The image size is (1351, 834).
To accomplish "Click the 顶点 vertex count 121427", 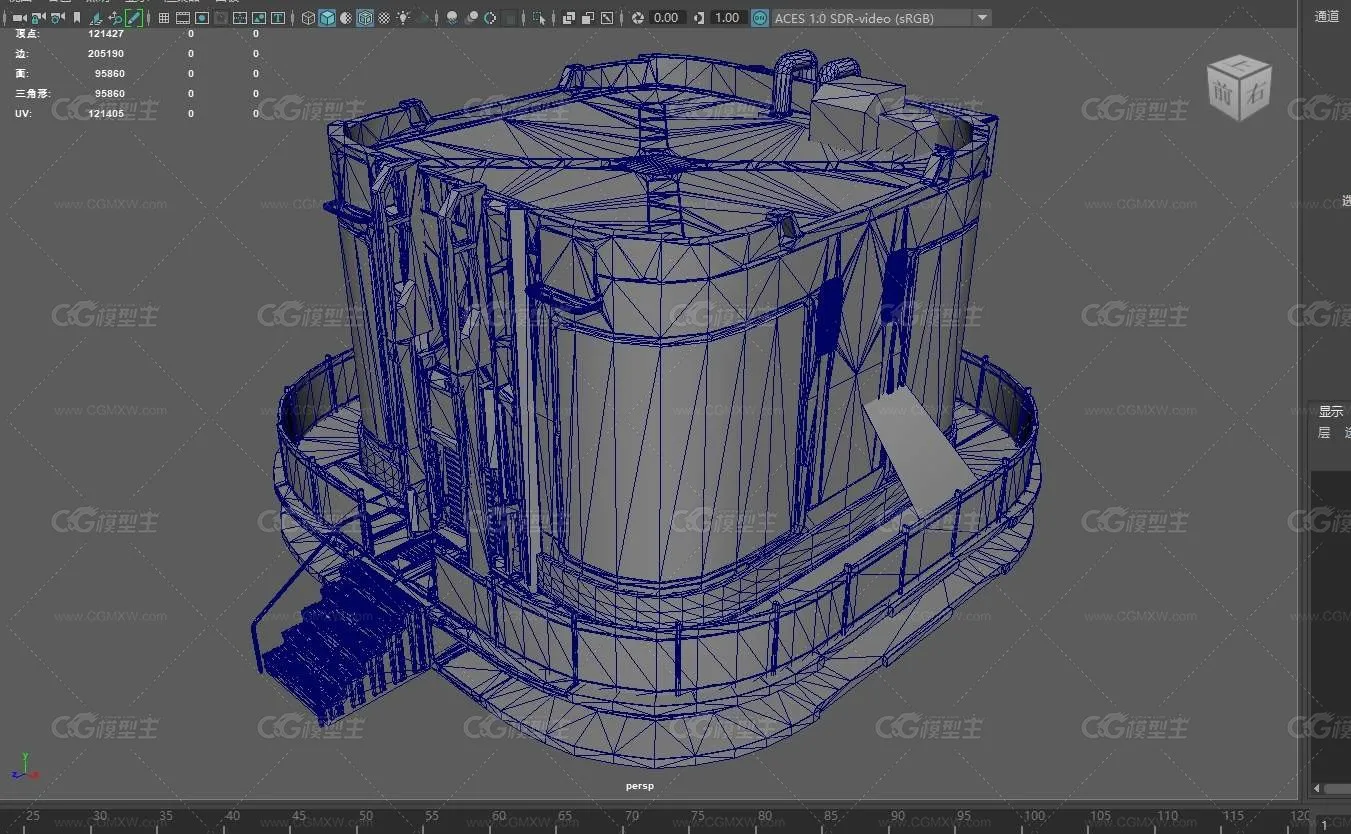I will click(x=106, y=33).
